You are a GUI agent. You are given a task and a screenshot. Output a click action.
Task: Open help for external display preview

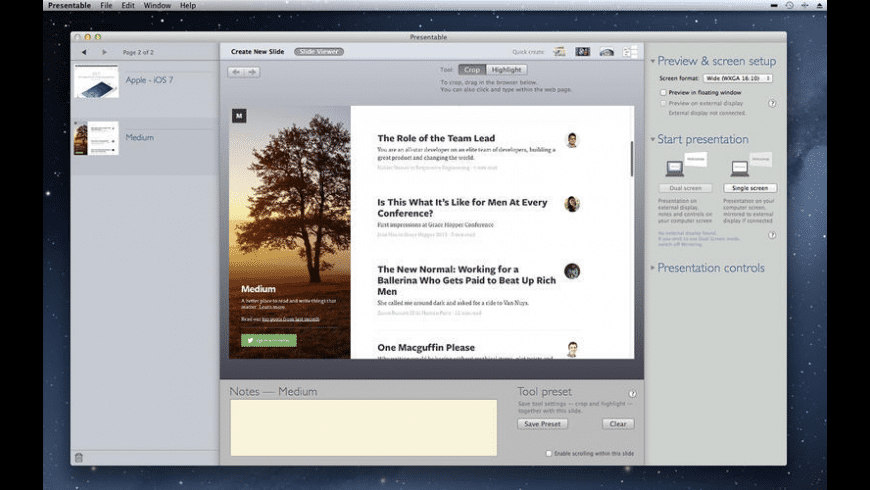(x=772, y=103)
